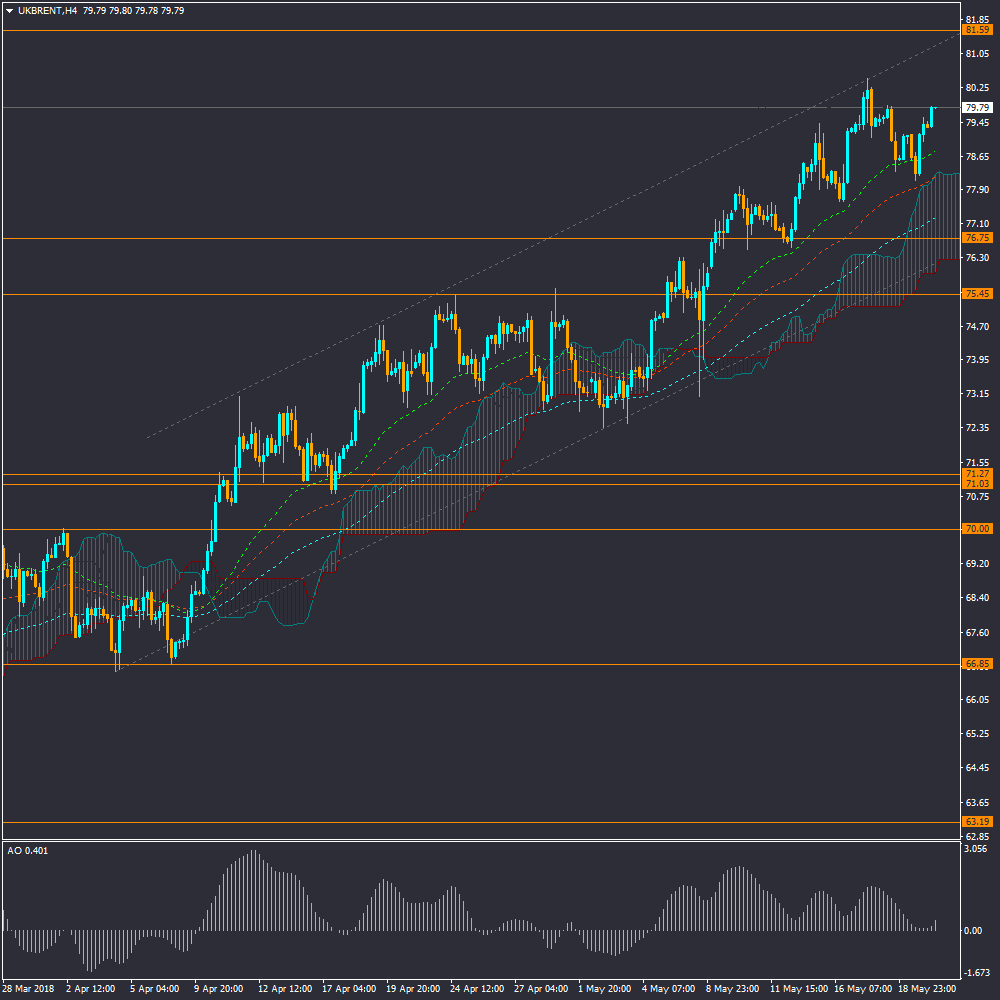
Task: Click the 12 Apr 12:00 time label
Action: pos(287,988)
